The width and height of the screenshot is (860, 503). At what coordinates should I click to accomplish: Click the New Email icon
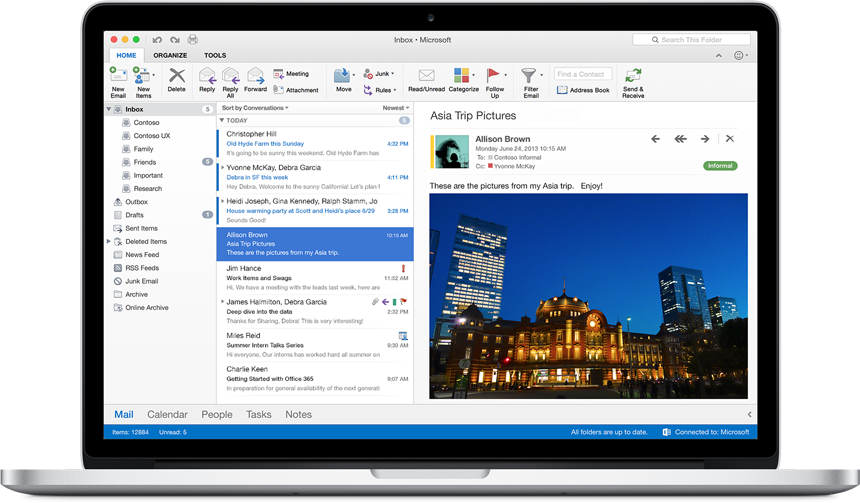(118, 76)
